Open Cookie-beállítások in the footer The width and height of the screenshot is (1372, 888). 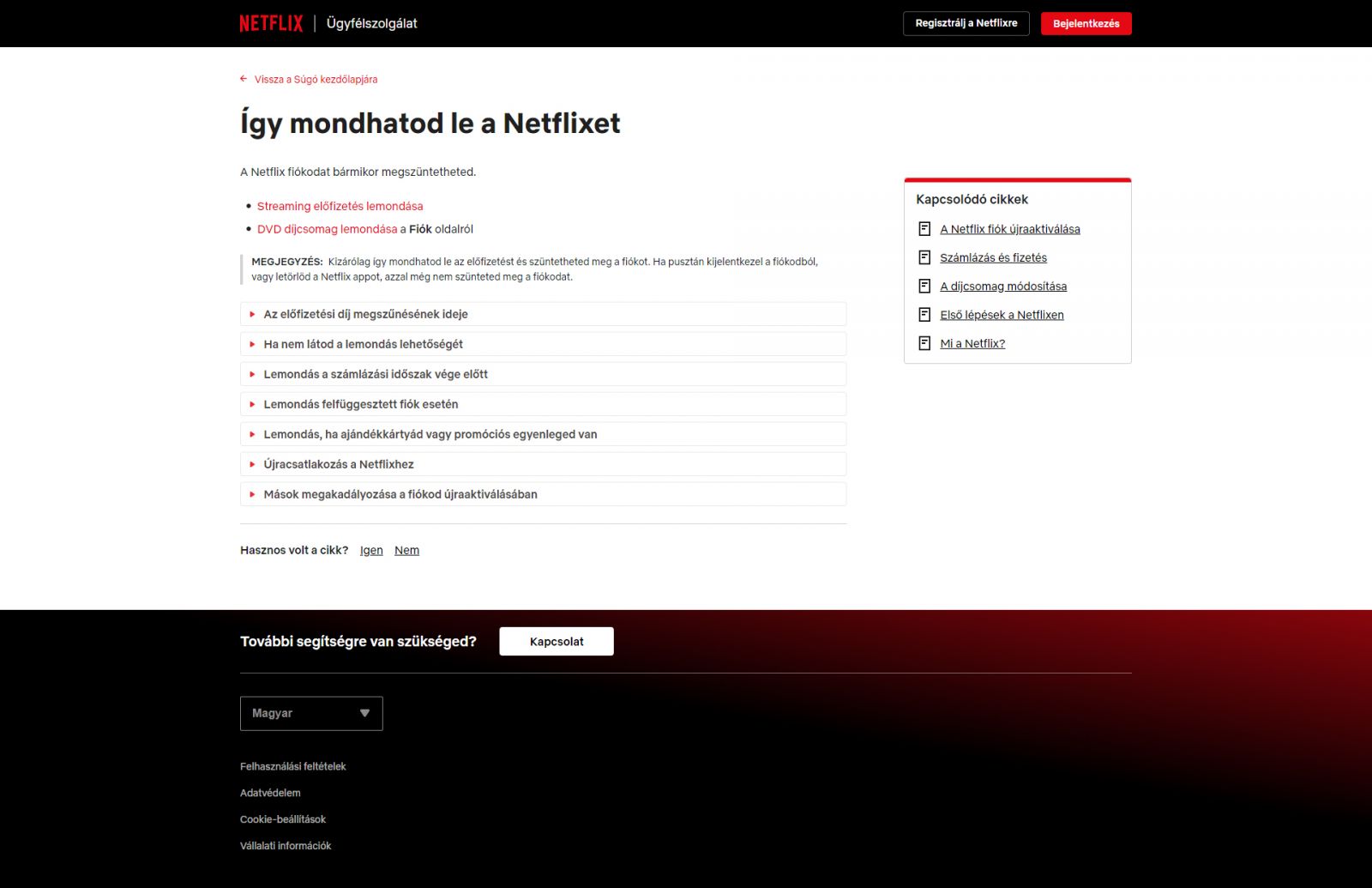(282, 819)
